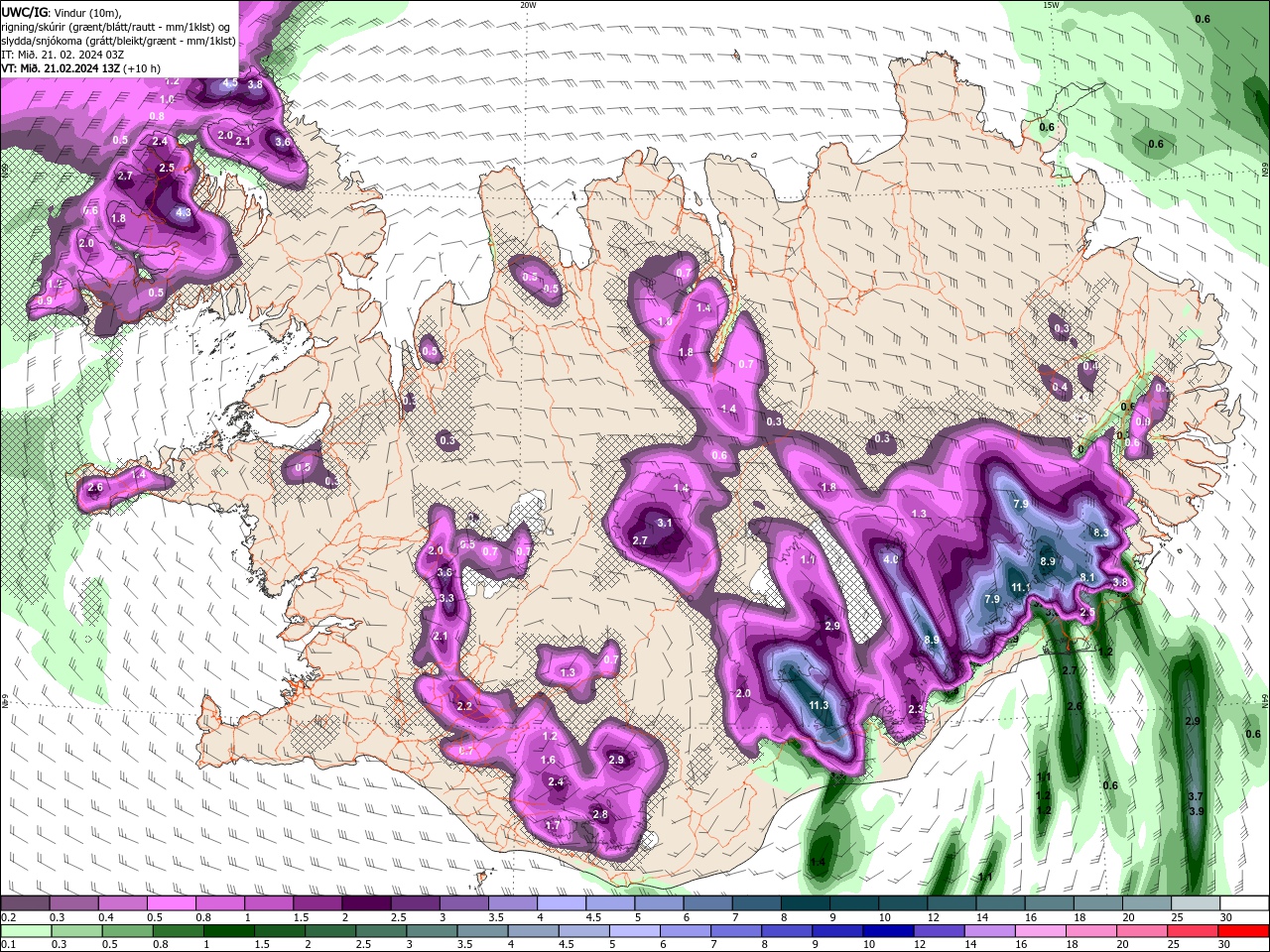Click the VT: Mið. 21.02.2024 13Z (+10 h) line
Screen dimensions: 1270x952
[81, 68]
